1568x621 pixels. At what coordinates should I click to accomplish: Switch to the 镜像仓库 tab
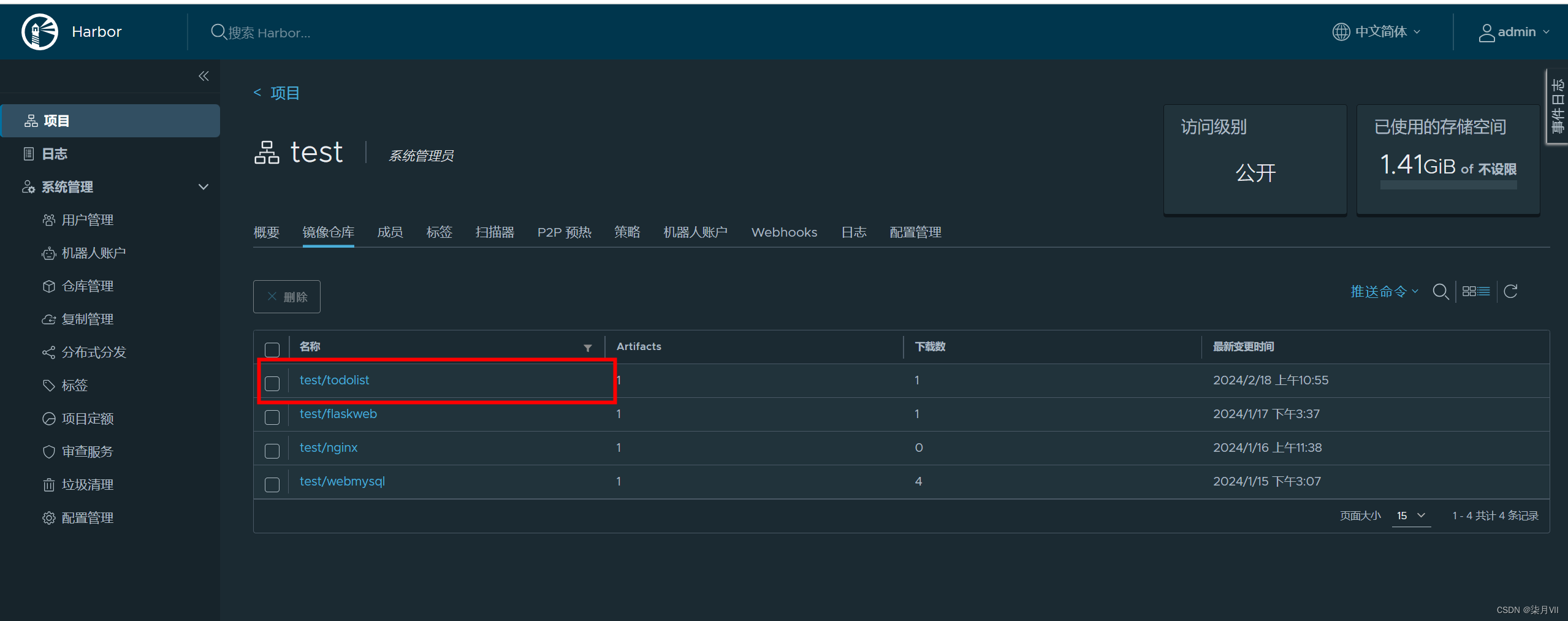328,232
